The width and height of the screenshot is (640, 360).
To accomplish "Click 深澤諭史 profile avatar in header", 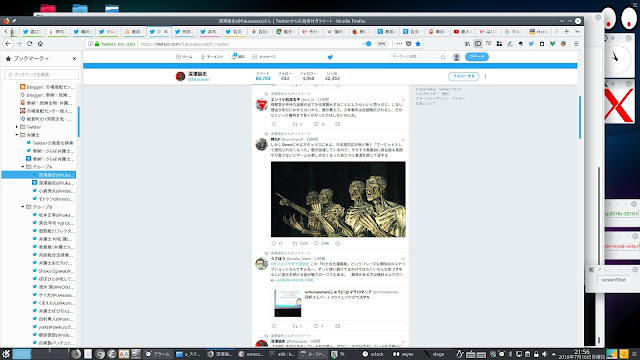I will [180, 76].
